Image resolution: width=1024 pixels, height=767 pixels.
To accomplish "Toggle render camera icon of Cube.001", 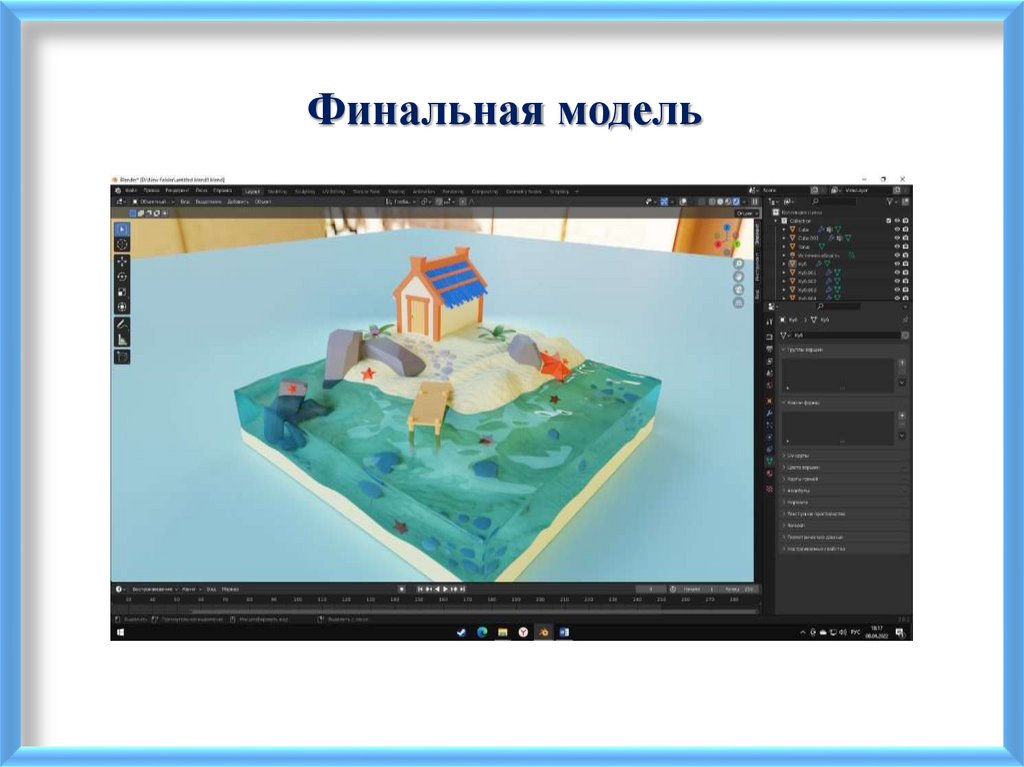I will (x=906, y=238).
